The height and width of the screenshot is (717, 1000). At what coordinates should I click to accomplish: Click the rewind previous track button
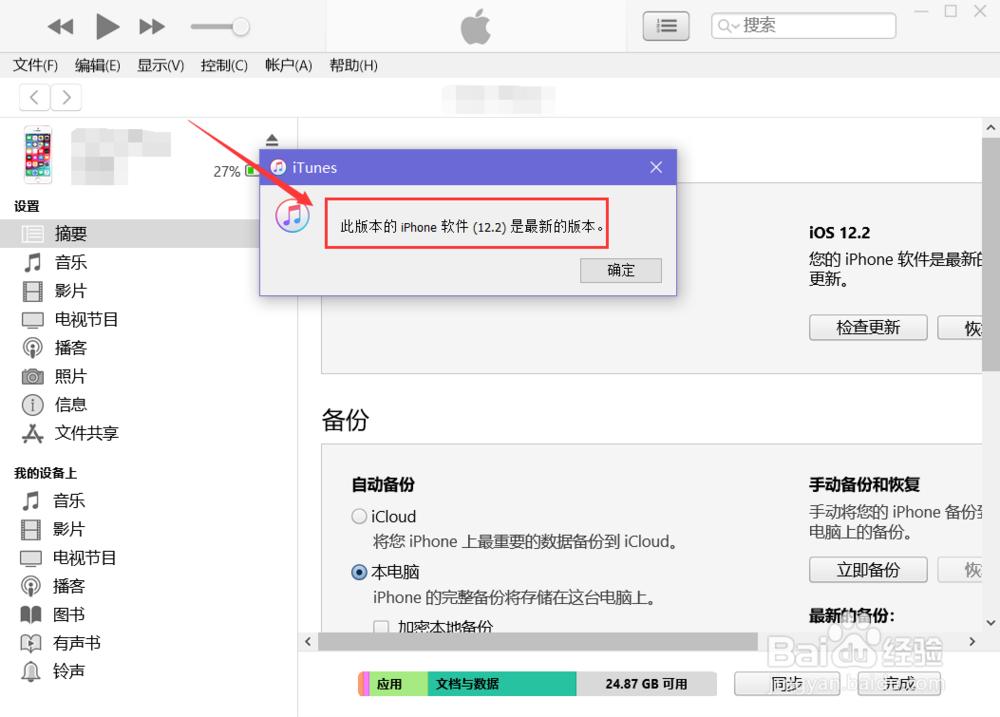[x=61, y=27]
